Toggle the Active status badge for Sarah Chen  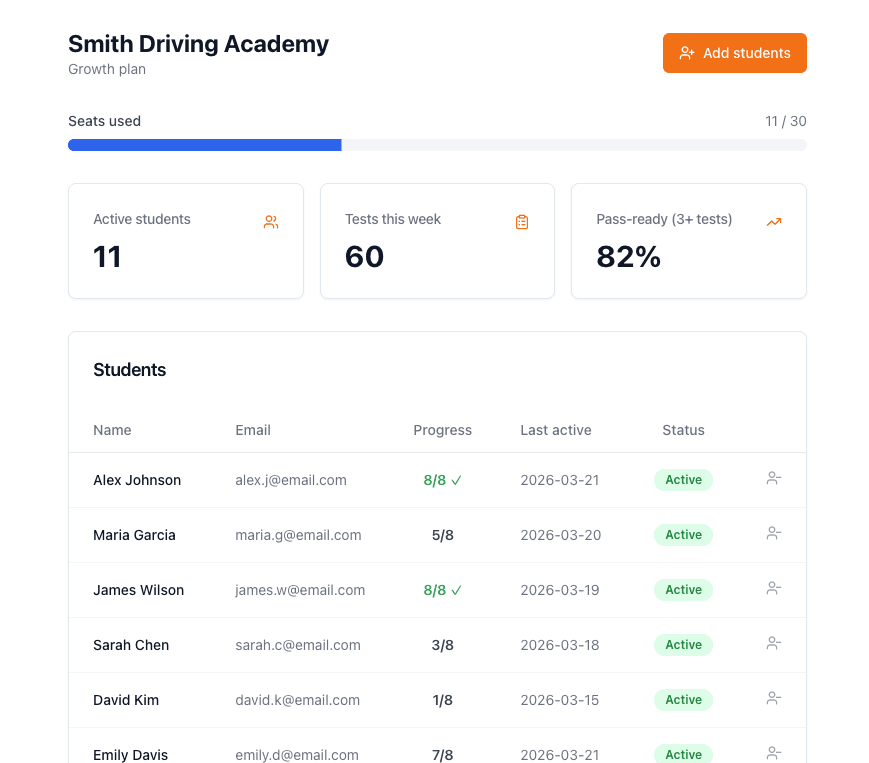(x=683, y=644)
